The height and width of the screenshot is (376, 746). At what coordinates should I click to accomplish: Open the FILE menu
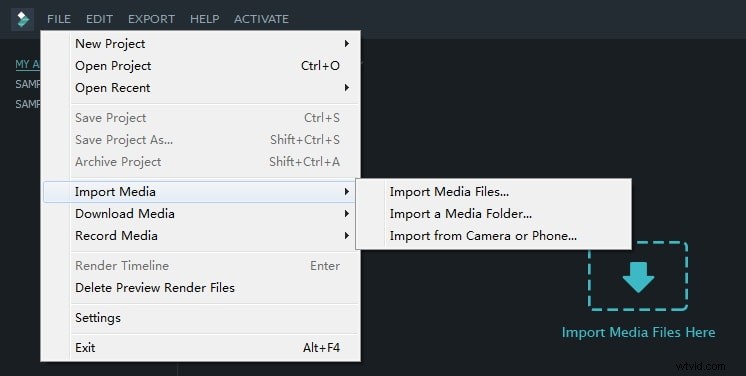point(59,19)
